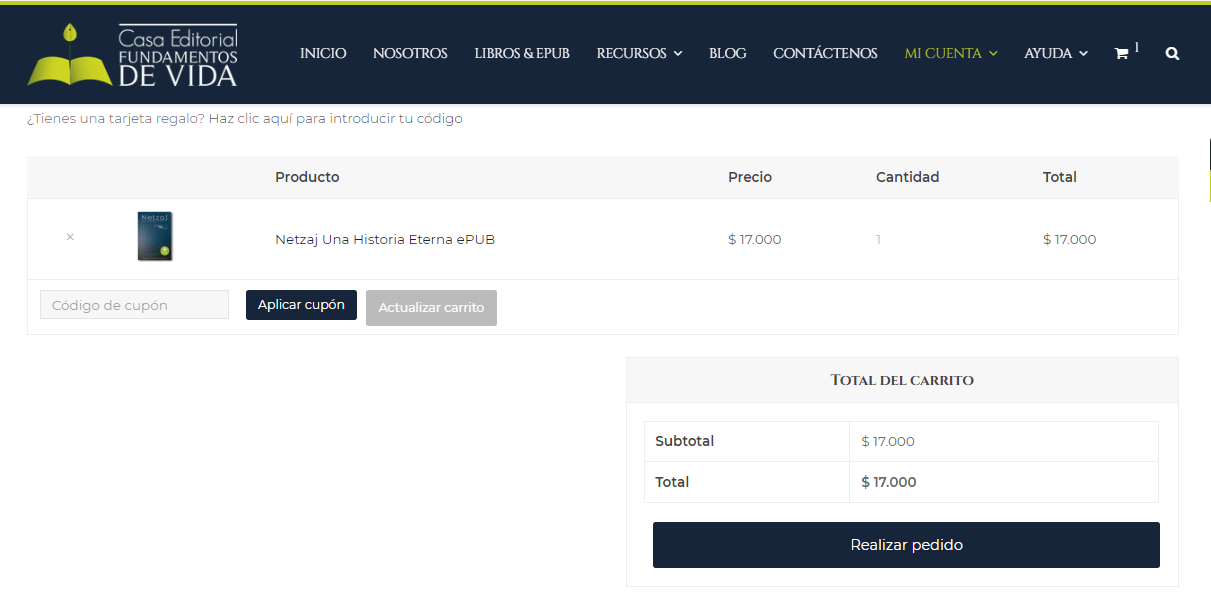Open the Blog menu item
Image resolution: width=1211 pixels, height=595 pixels.
(727, 54)
